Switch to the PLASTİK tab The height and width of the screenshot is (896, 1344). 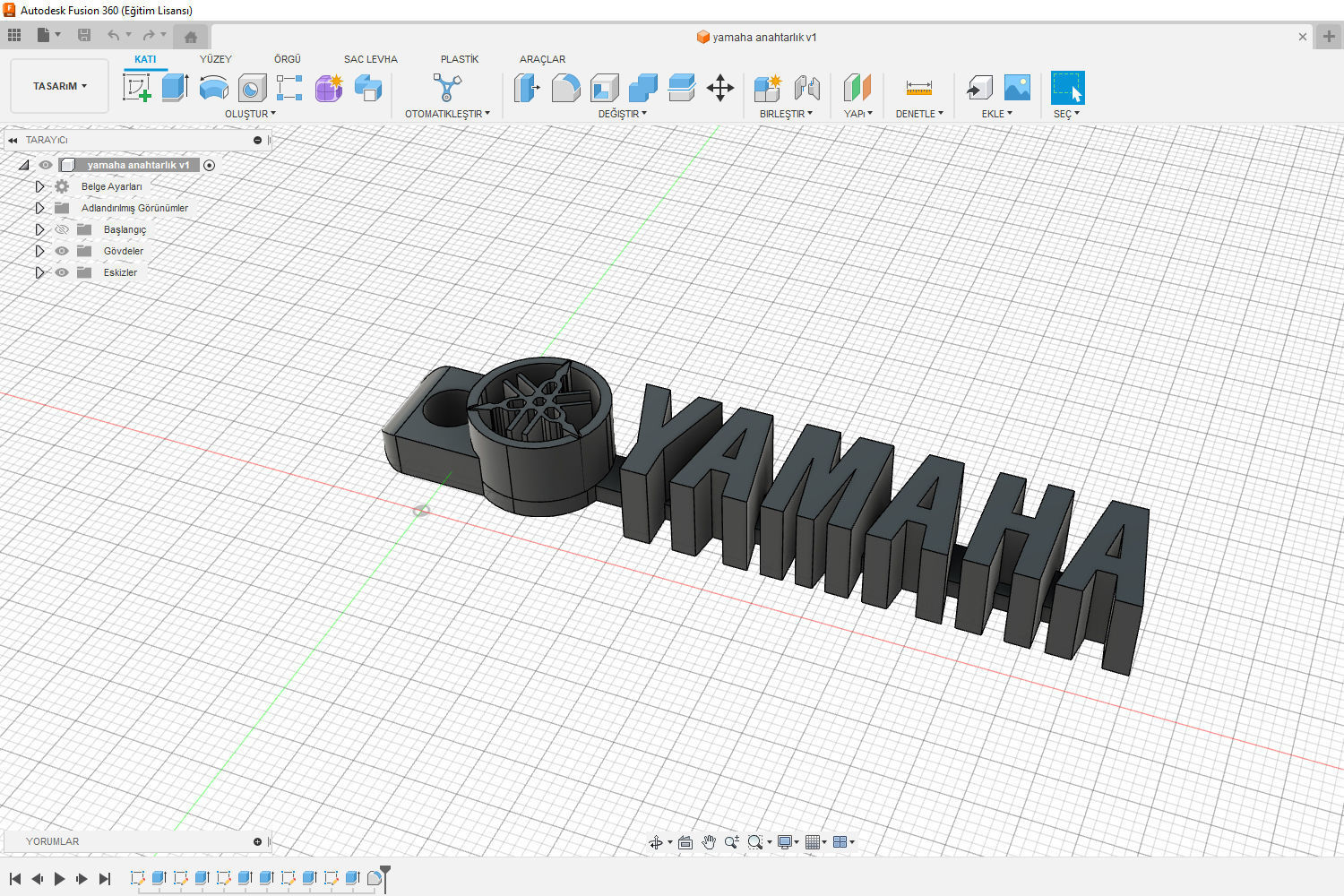460,59
